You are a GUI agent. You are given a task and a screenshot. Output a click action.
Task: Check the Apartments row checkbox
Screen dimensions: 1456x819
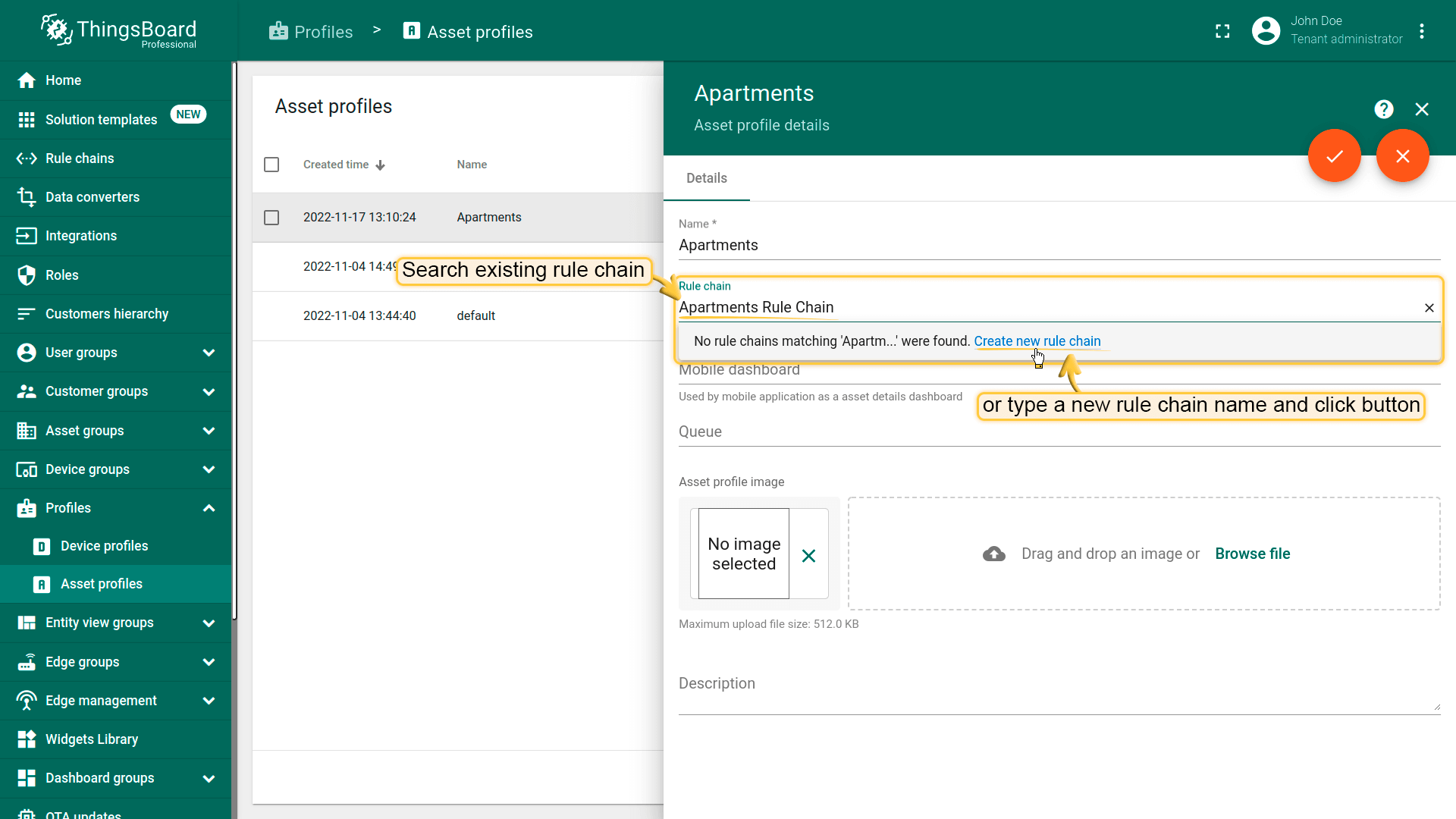pyautogui.click(x=271, y=218)
